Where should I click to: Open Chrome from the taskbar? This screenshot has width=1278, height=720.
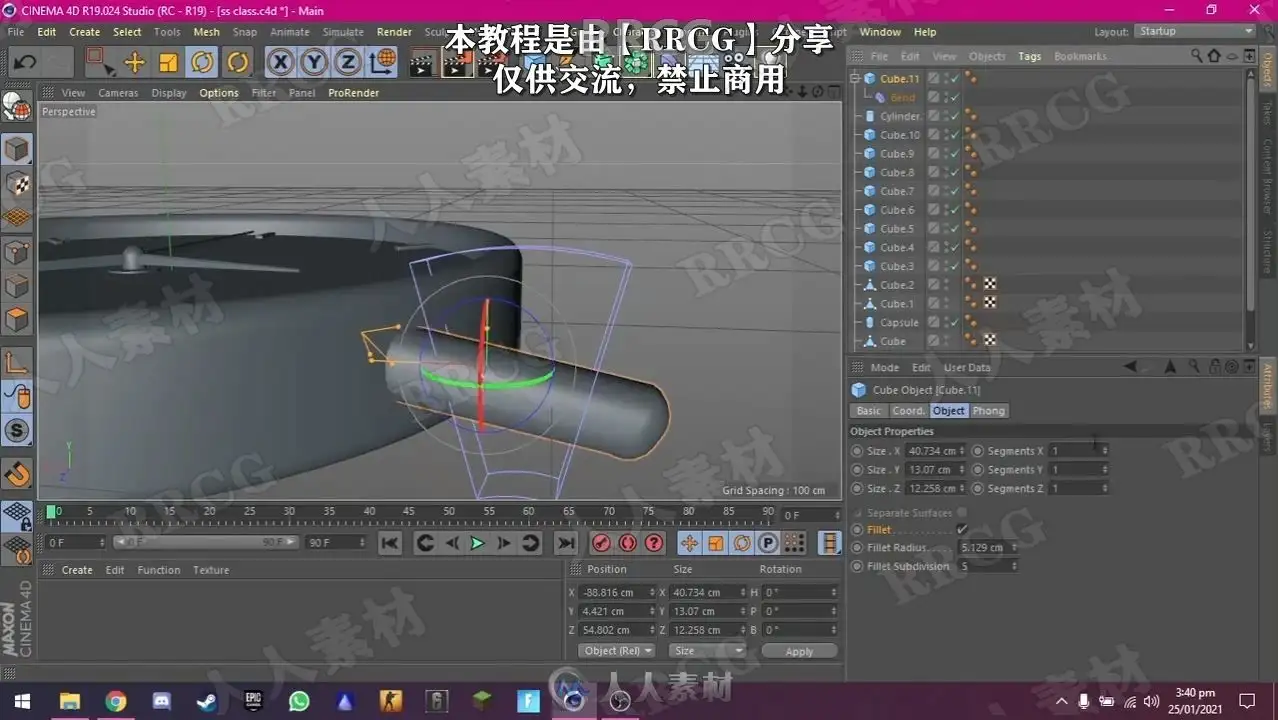pyautogui.click(x=115, y=701)
